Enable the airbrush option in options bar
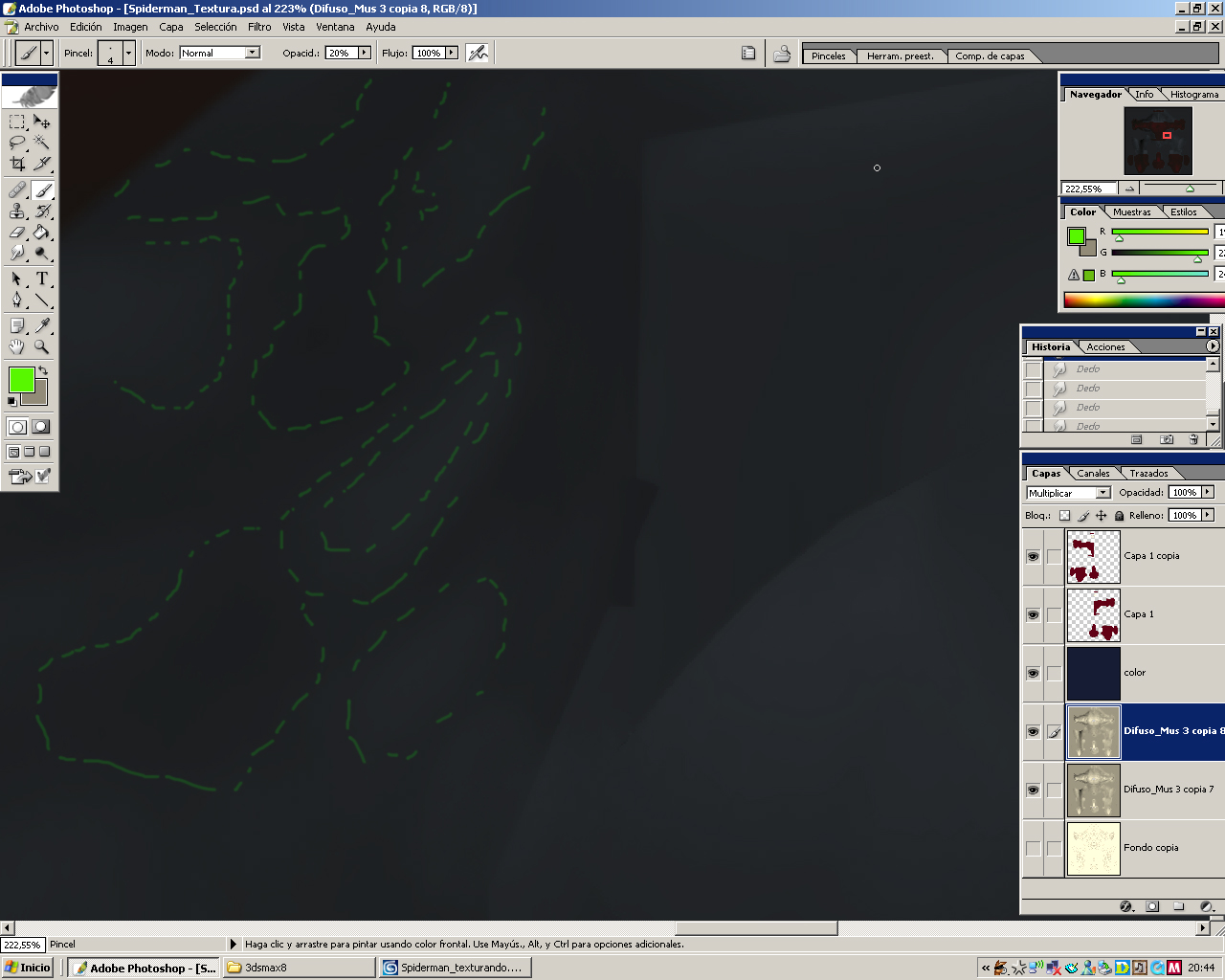1225x980 pixels. (x=478, y=53)
